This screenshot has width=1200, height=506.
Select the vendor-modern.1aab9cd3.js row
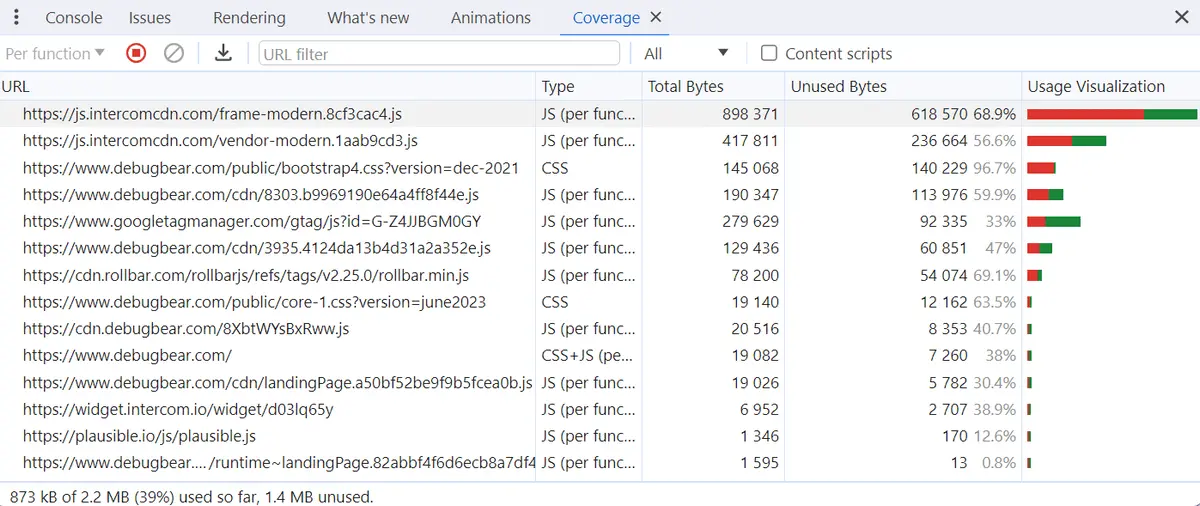point(600,141)
